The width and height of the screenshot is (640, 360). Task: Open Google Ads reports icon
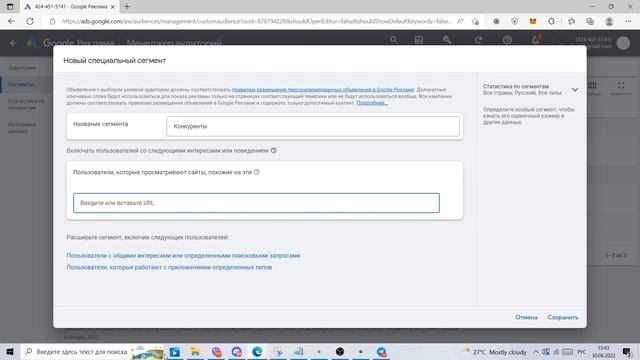[x=419, y=40]
